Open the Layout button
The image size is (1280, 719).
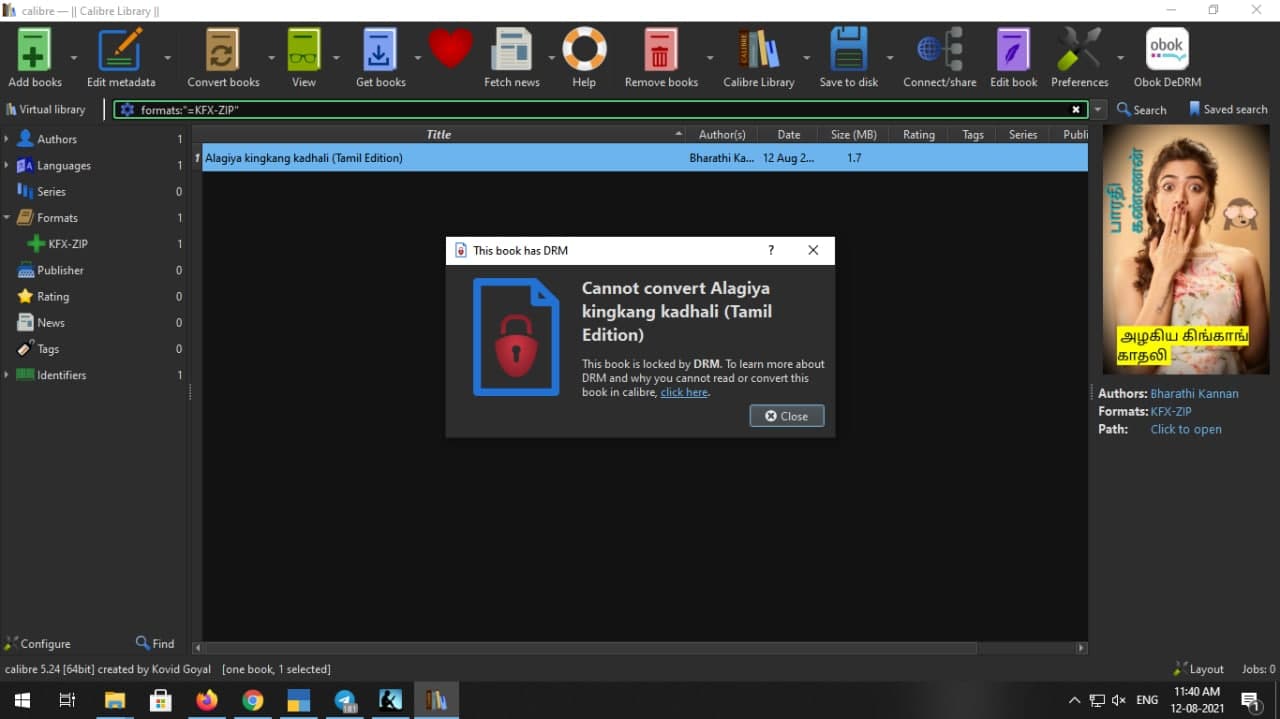coord(1198,669)
